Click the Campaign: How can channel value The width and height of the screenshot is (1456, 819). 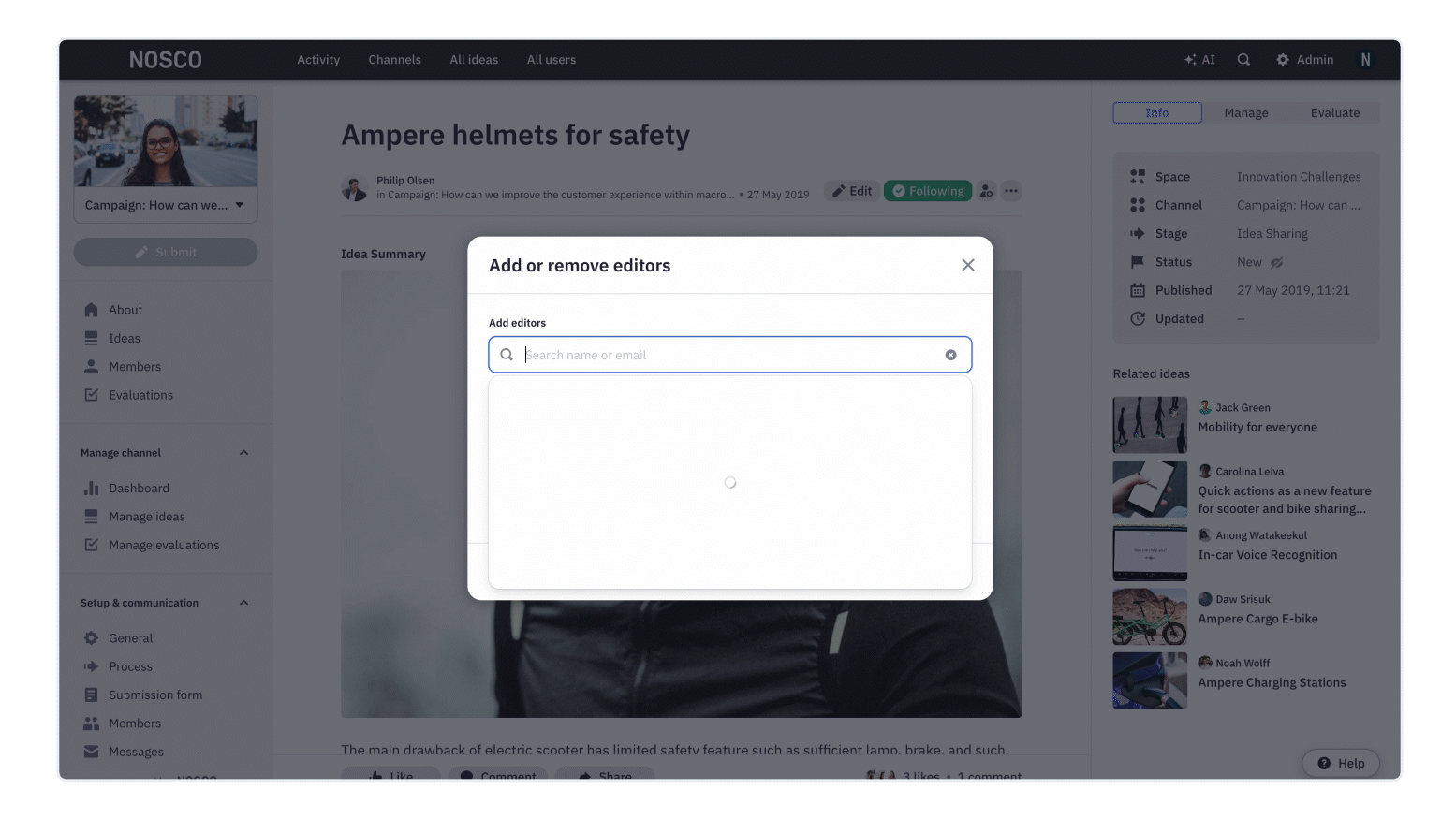1299,205
